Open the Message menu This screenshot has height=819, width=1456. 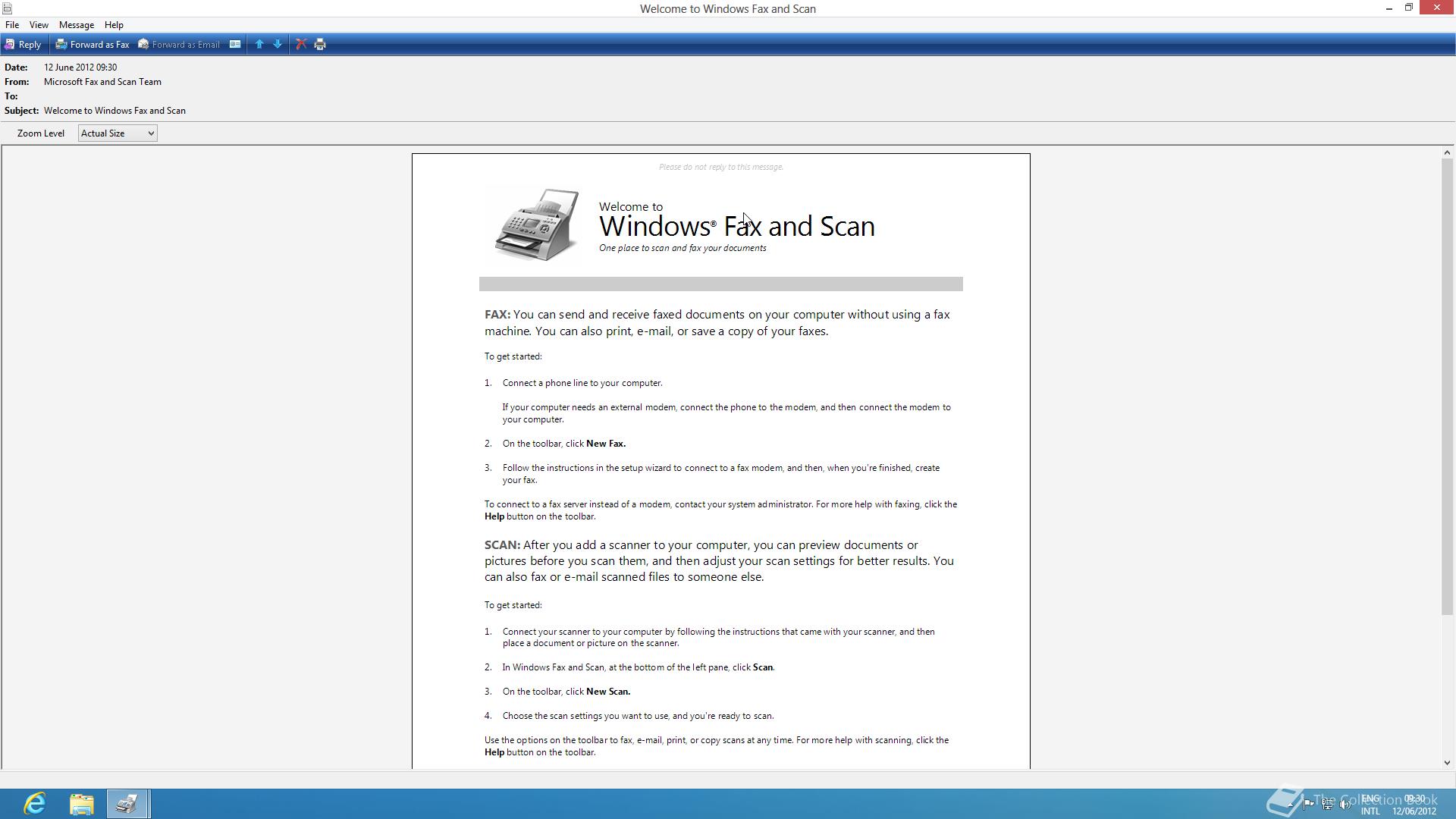[x=77, y=25]
